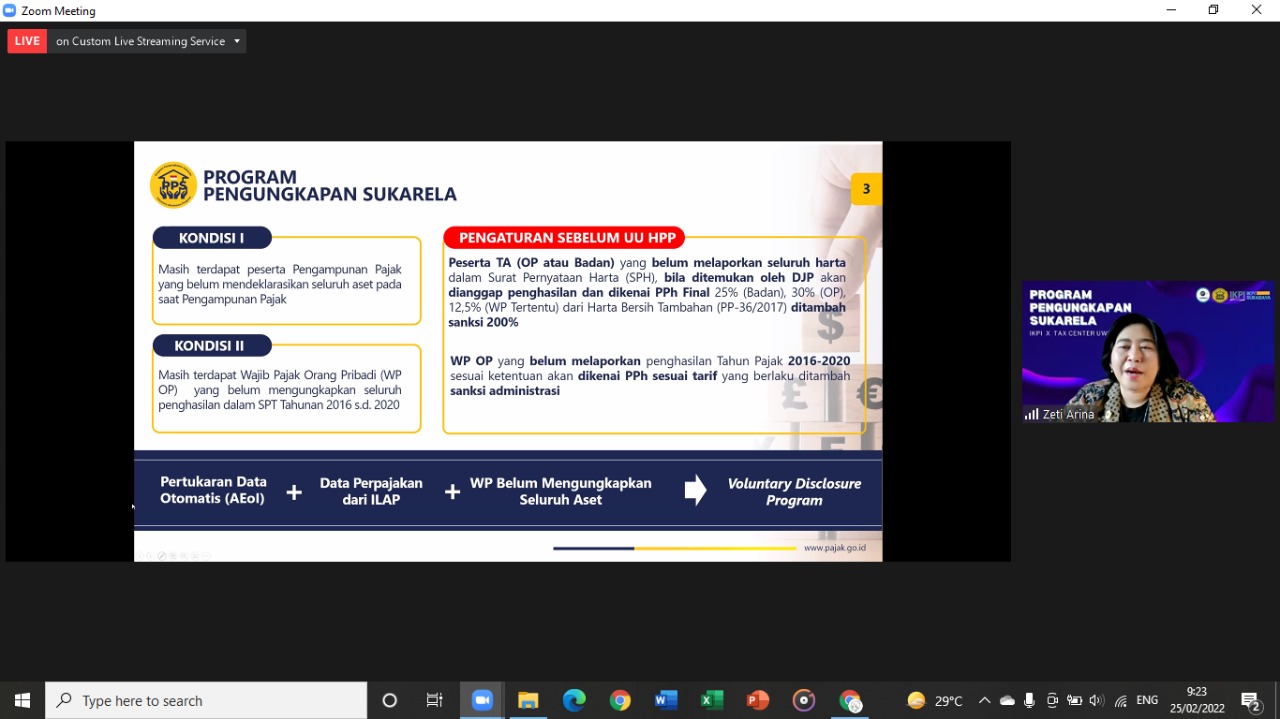Click the red LIVE indicator badge
This screenshot has width=1280, height=719.
coord(27,41)
